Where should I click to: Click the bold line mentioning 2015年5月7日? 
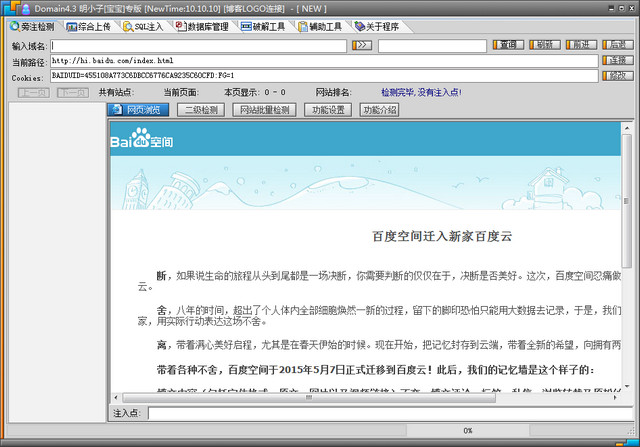[x=375, y=370]
